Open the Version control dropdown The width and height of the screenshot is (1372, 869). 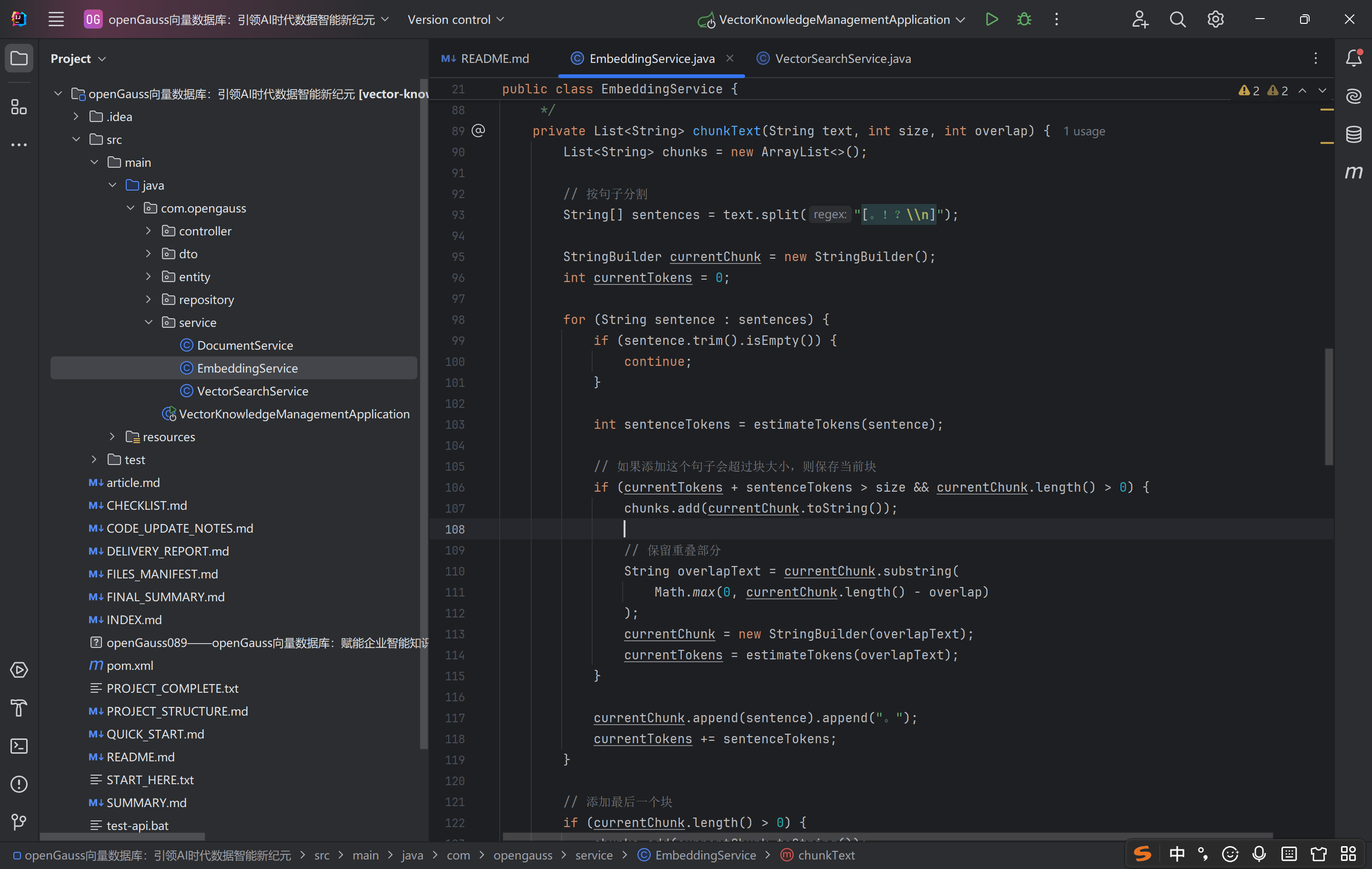click(456, 20)
